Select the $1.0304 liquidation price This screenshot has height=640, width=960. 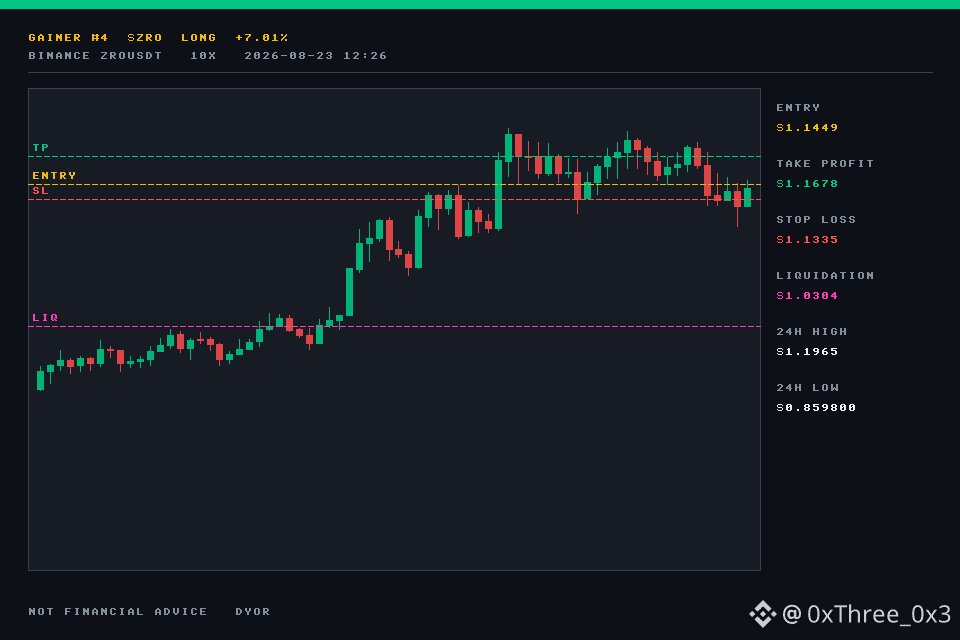pyautogui.click(x=807, y=296)
